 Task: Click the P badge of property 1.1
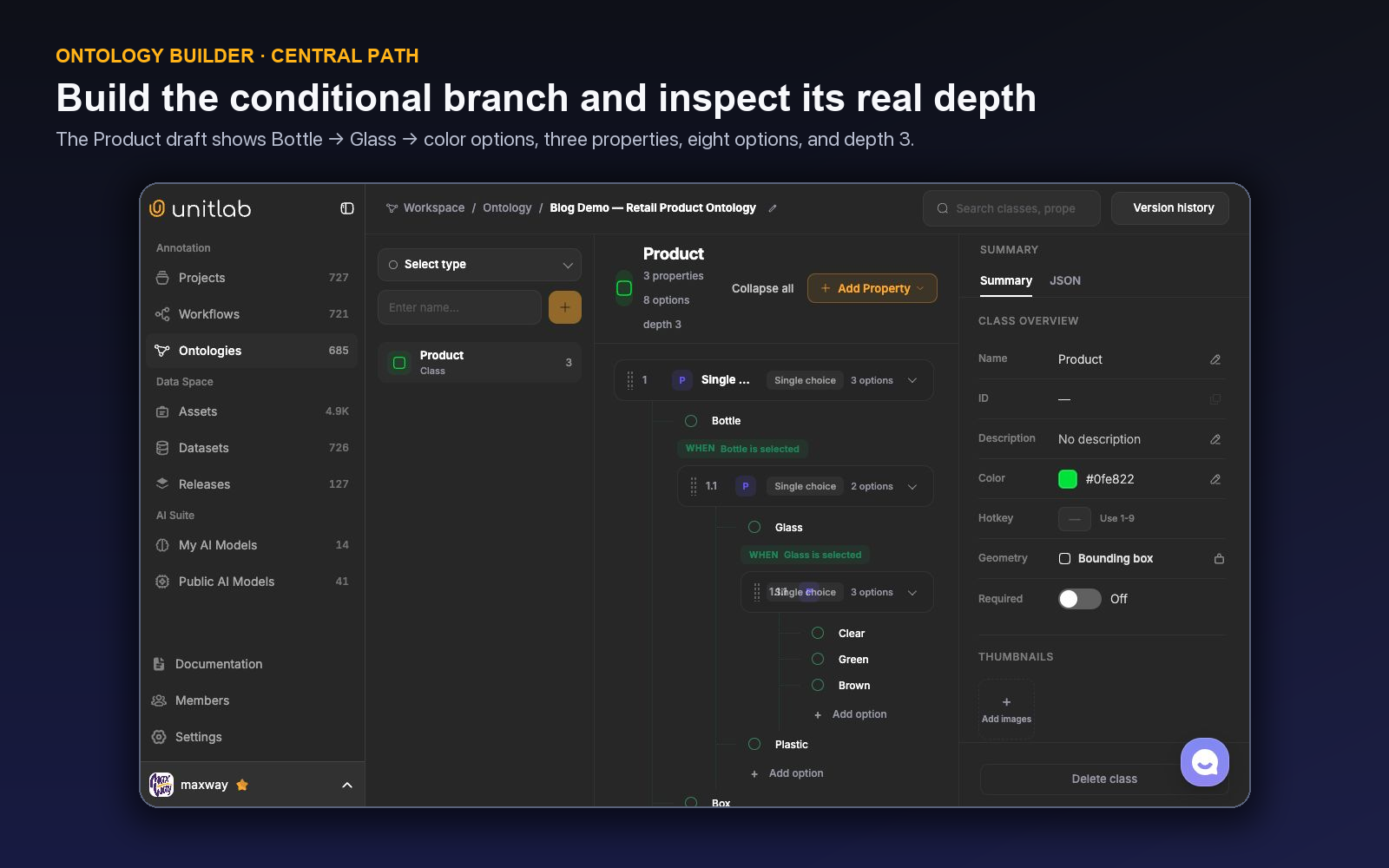pyautogui.click(x=746, y=486)
